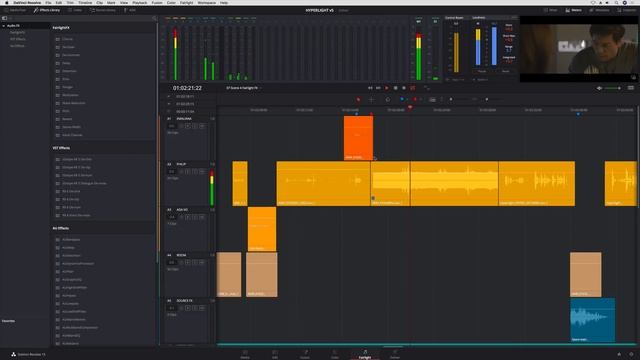Solo track A5 SOURCE FX
Viewport: 640px width, 360px height.
tap(195, 308)
